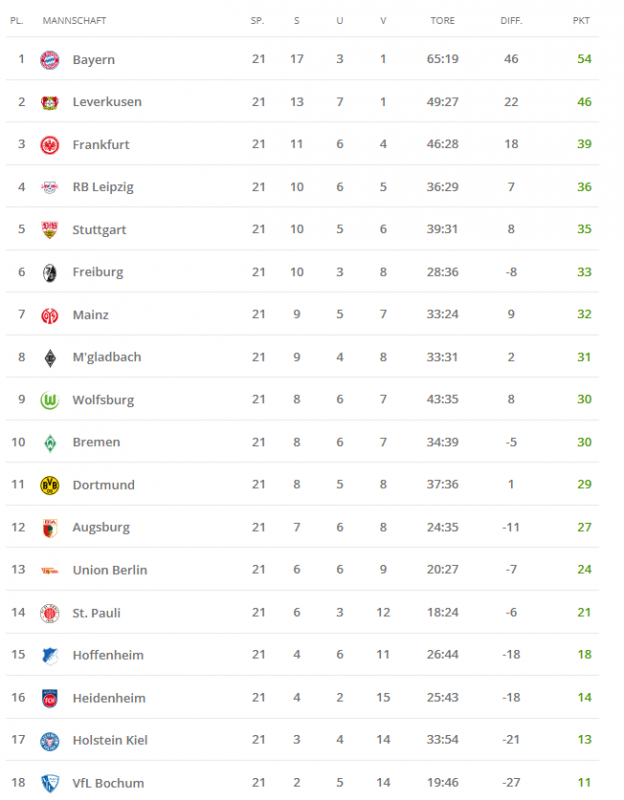Select the Frankfurt eagle crest
Screen dimensions: 624x800
pyautogui.click(x=50, y=145)
